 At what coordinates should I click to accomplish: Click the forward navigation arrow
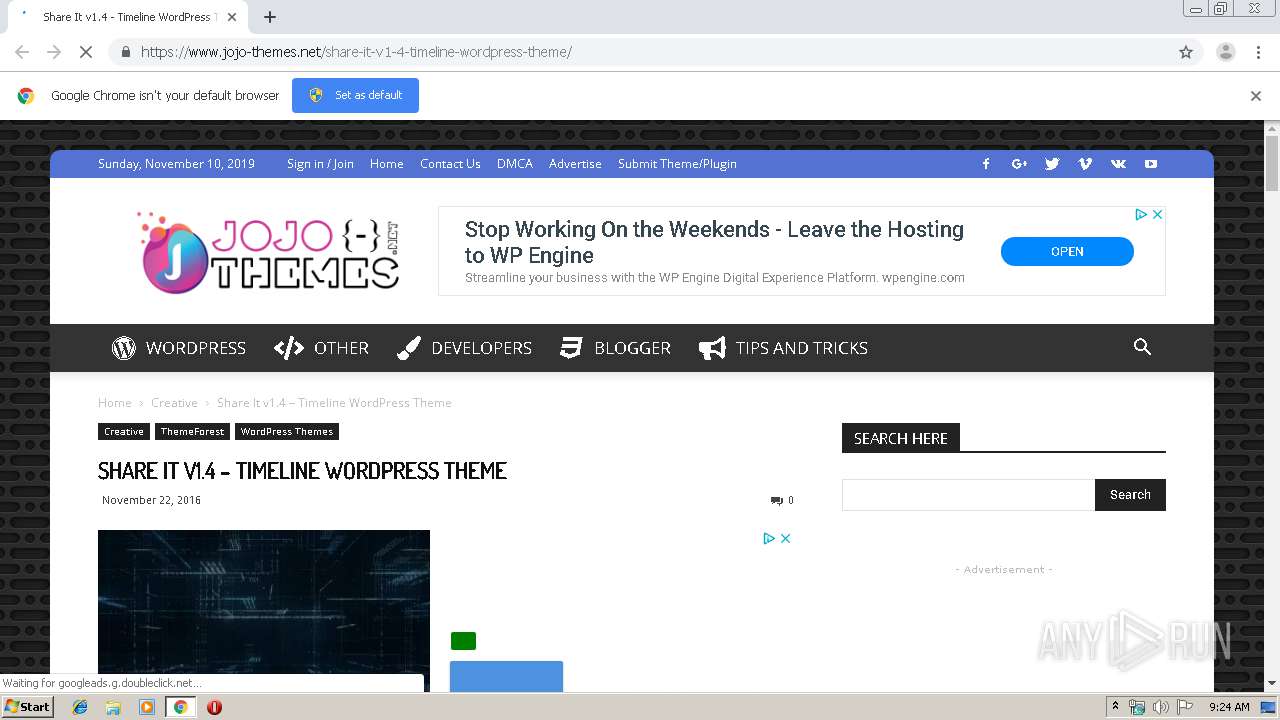(x=54, y=52)
